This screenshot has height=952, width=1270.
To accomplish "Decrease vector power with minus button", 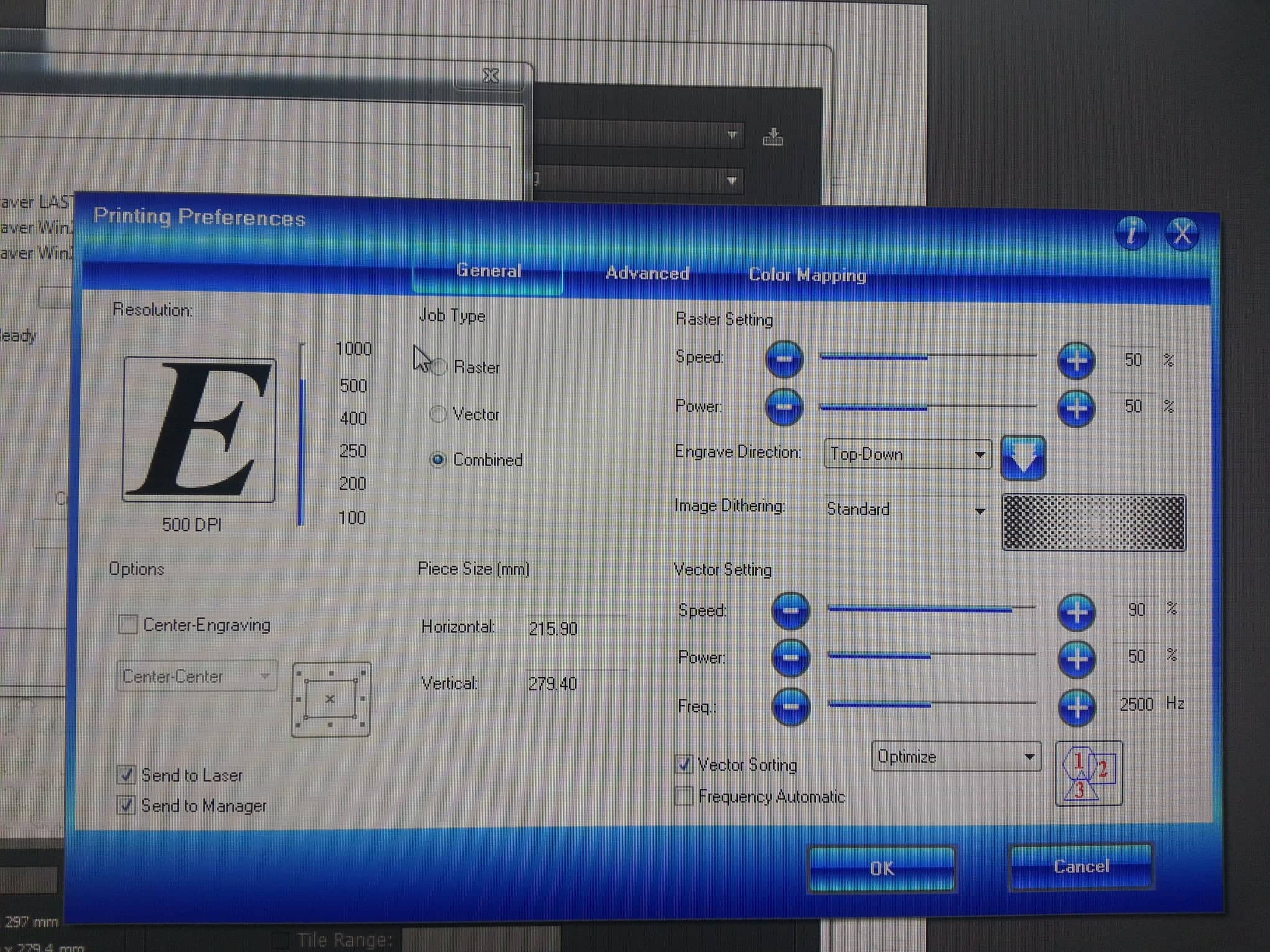I will pyautogui.click(x=791, y=658).
